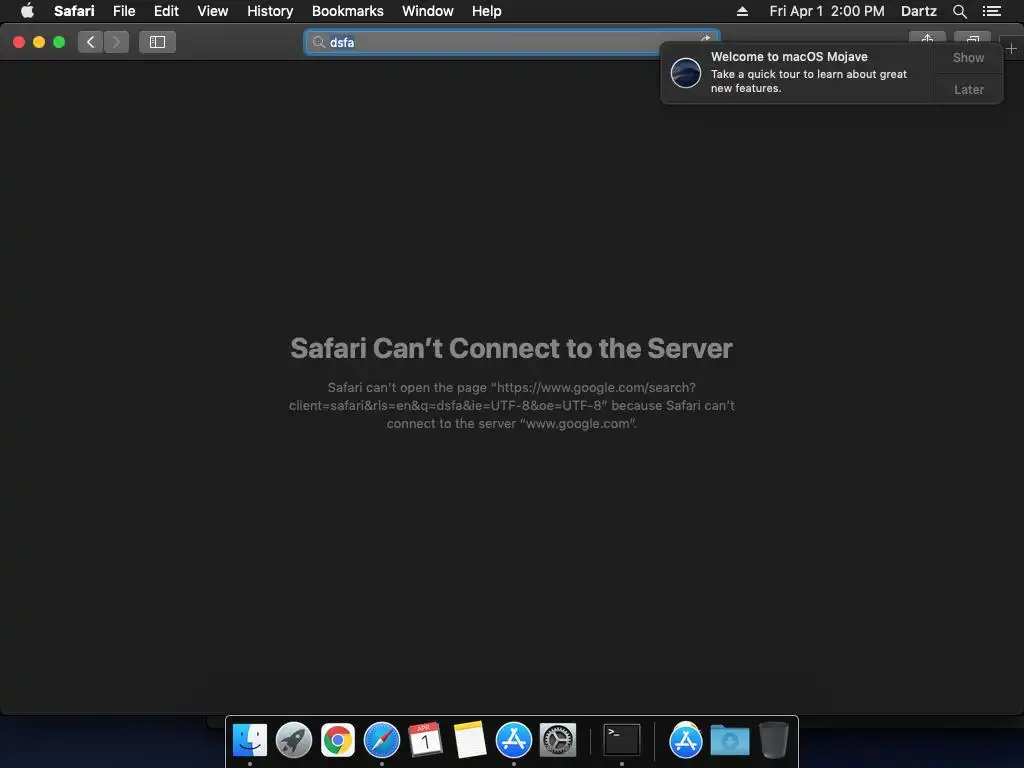Open the Window menu
The image size is (1024, 768).
click(427, 11)
